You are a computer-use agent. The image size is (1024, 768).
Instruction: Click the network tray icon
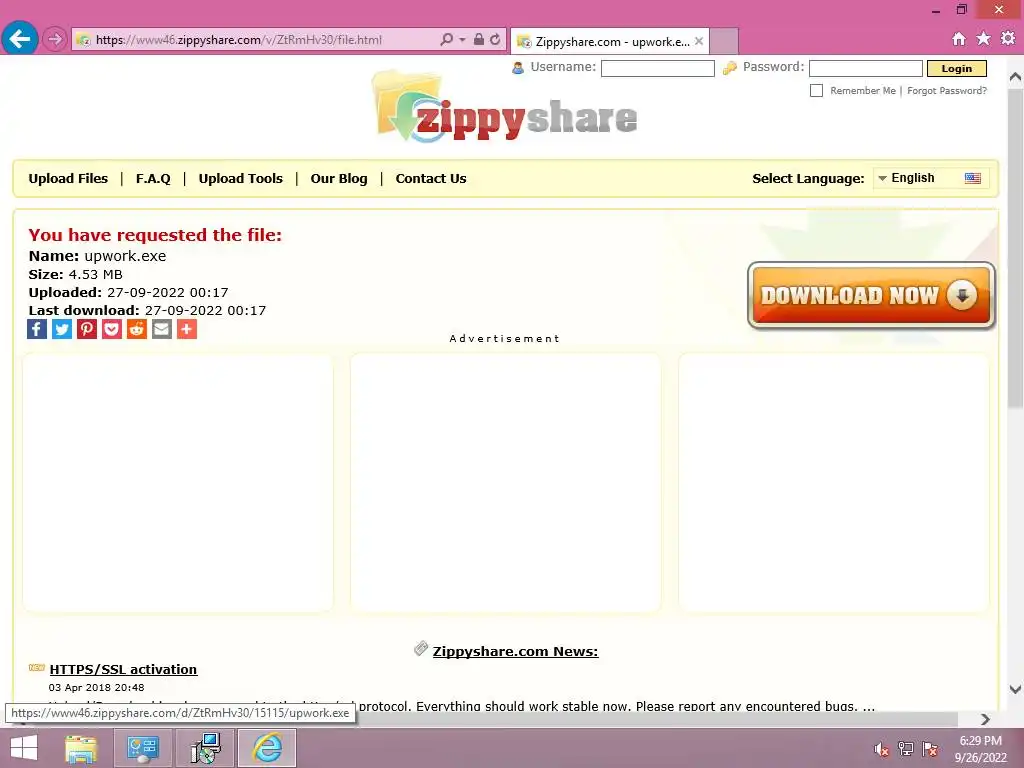(x=905, y=749)
